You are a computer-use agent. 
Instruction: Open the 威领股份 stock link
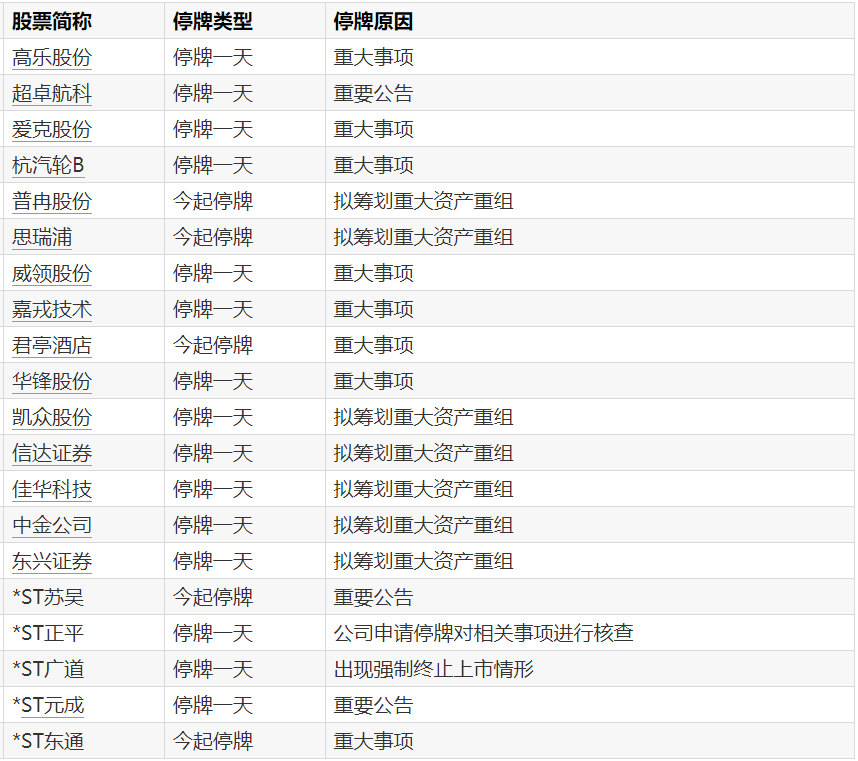(51, 274)
